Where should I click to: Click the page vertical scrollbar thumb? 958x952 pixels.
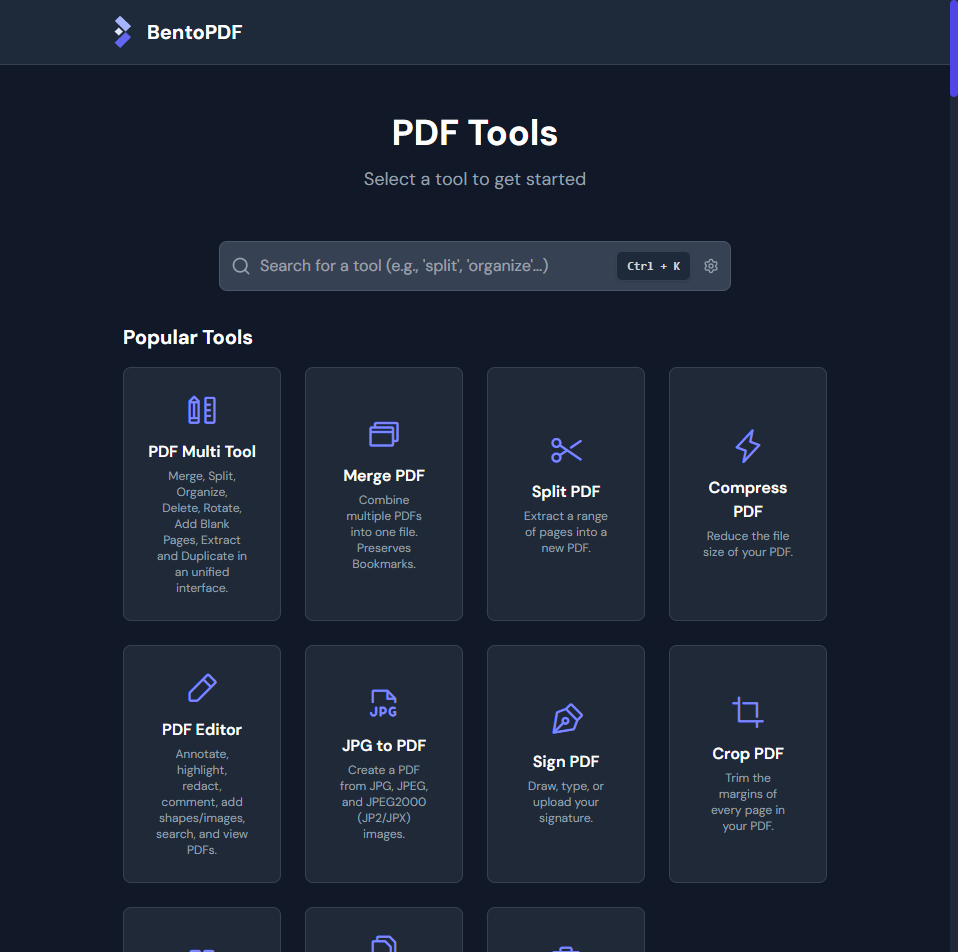coord(953,48)
